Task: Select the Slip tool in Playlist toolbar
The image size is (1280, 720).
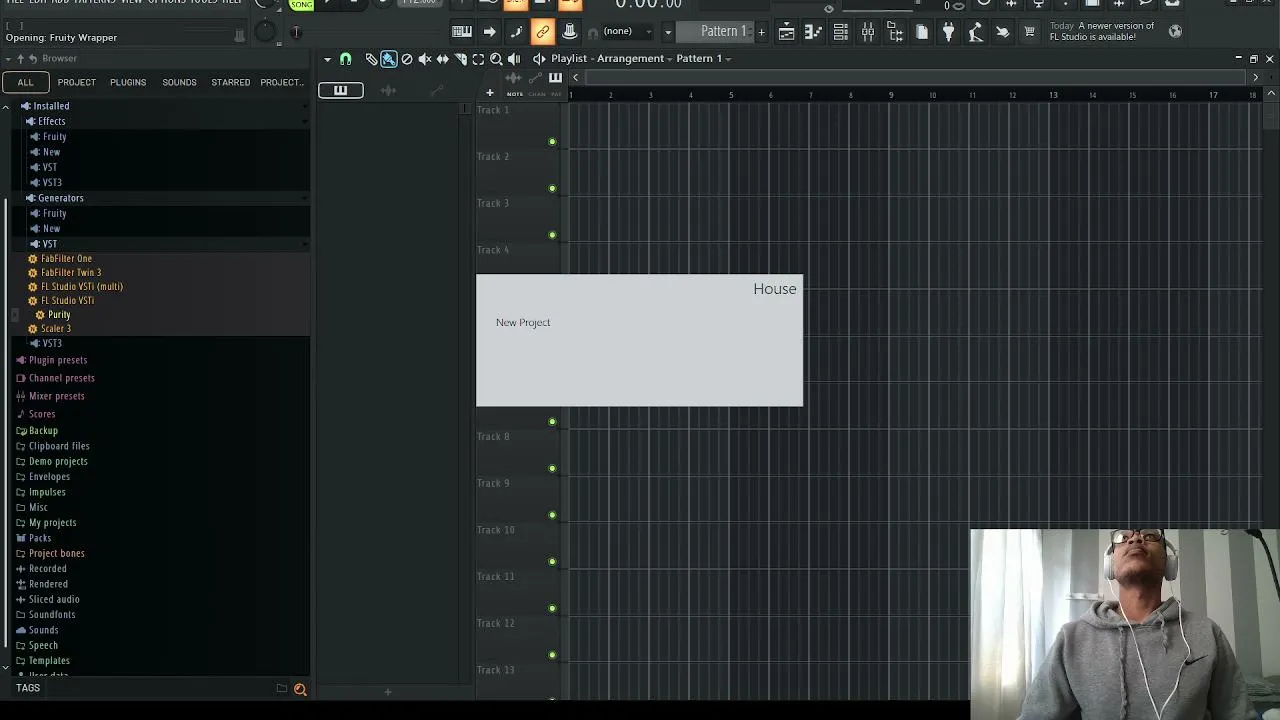Action: [443, 59]
